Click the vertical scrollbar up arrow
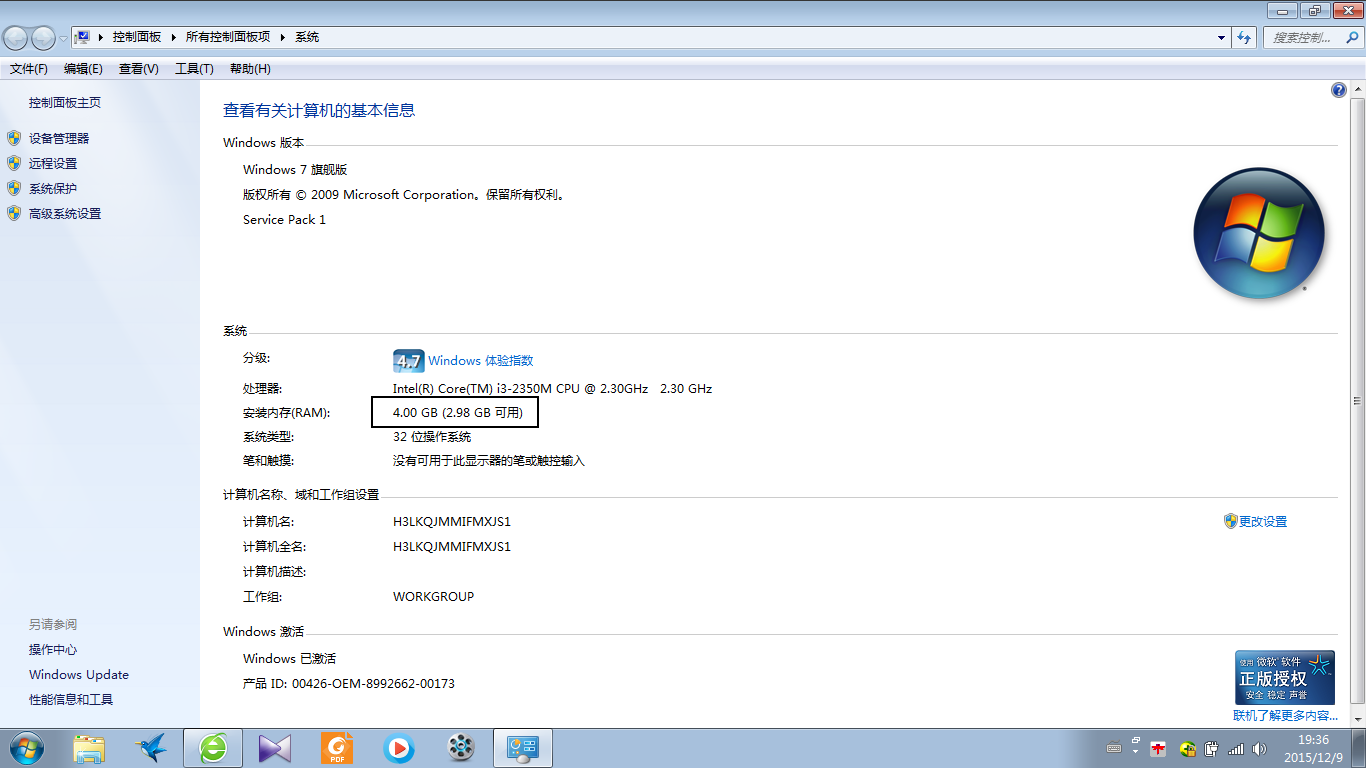 (x=1358, y=89)
